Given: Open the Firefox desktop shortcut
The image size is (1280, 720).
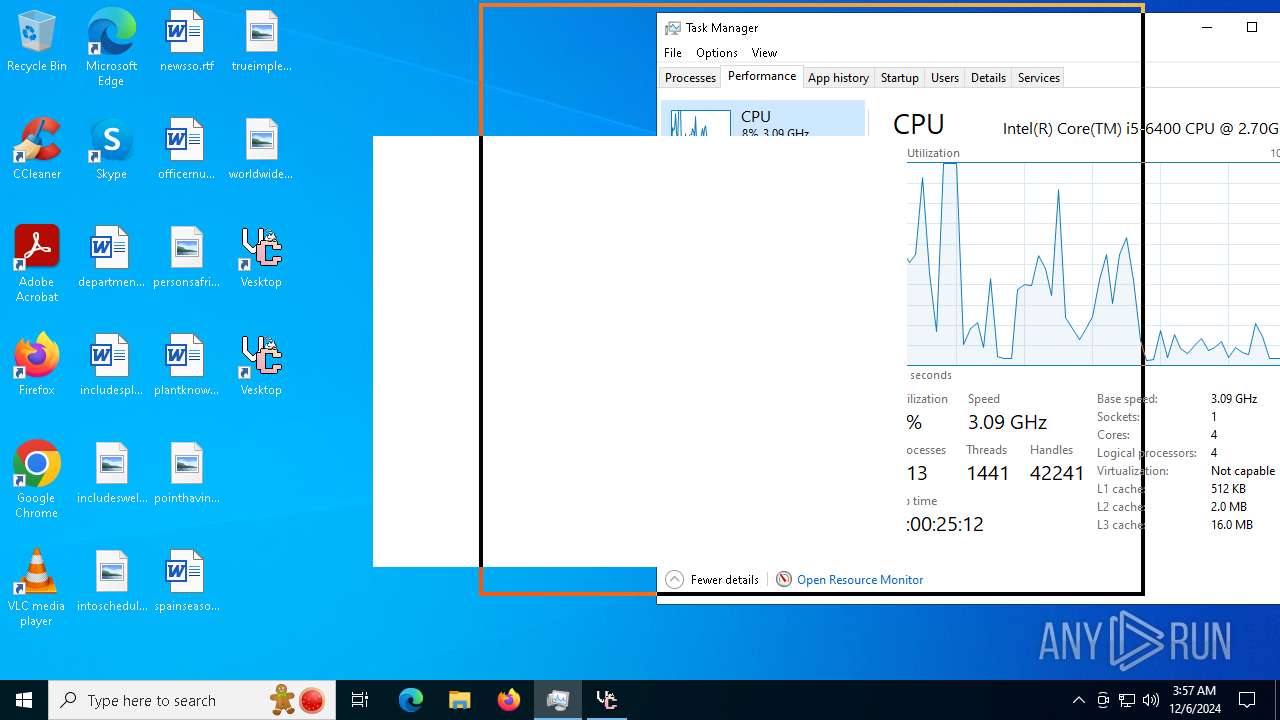Looking at the screenshot, I should [x=37, y=366].
